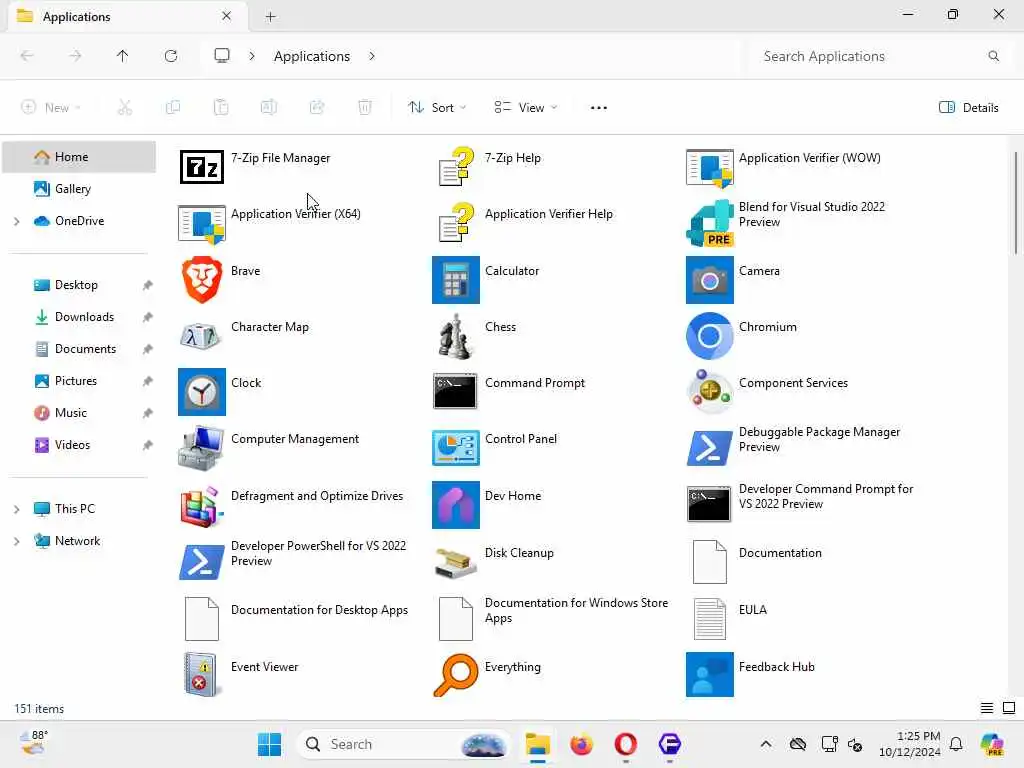This screenshot has height=768, width=1024.
Task: Expand the chevron after Applications in address bar
Action: [372, 56]
